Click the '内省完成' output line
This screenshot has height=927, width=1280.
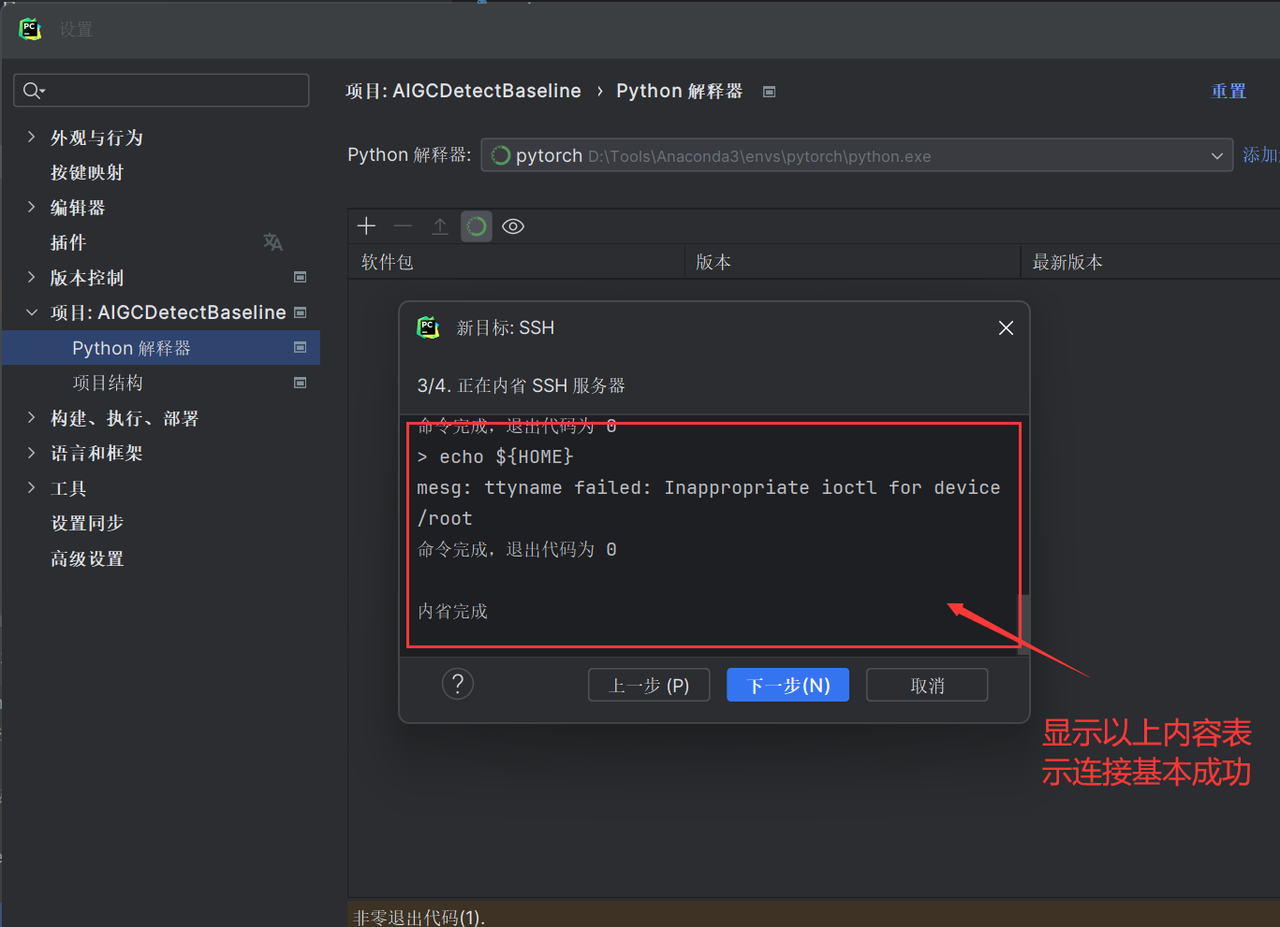pyautogui.click(x=452, y=611)
